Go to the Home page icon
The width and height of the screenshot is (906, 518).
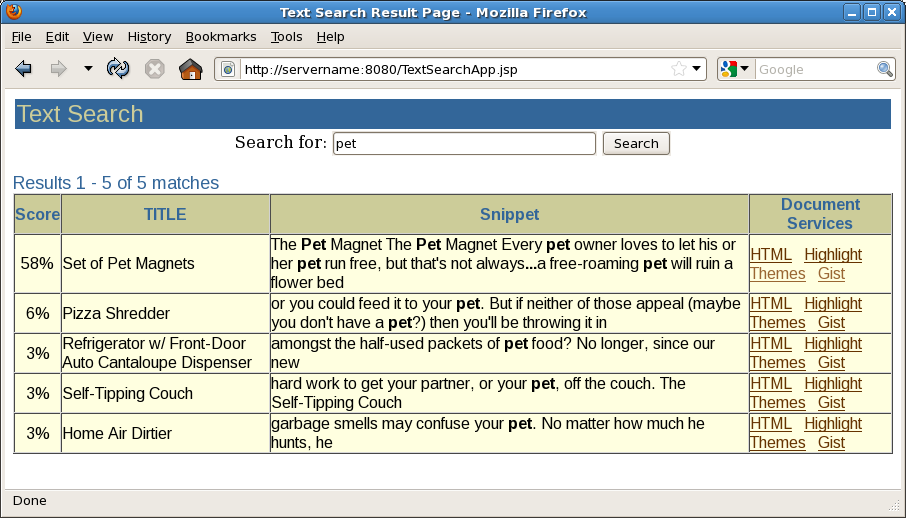(190, 69)
